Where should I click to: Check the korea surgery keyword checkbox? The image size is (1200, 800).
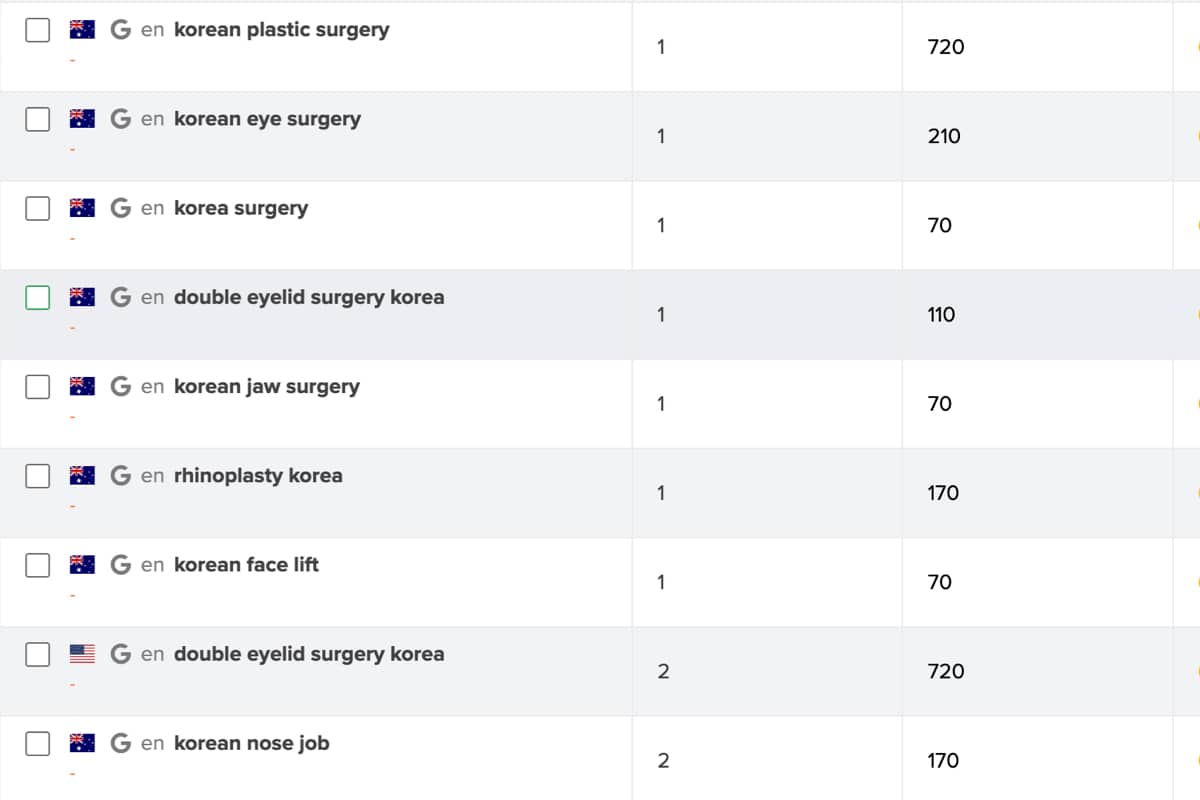point(37,208)
